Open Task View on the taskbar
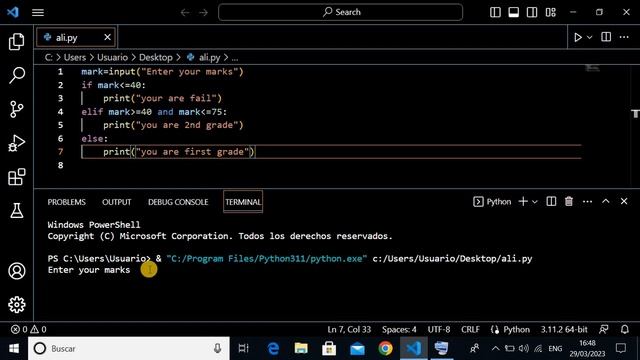The height and width of the screenshot is (360, 640). coord(244,349)
